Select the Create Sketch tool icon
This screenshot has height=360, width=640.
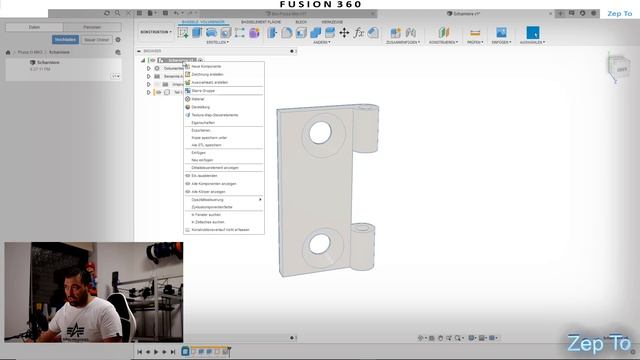click(x=183, y=33)
